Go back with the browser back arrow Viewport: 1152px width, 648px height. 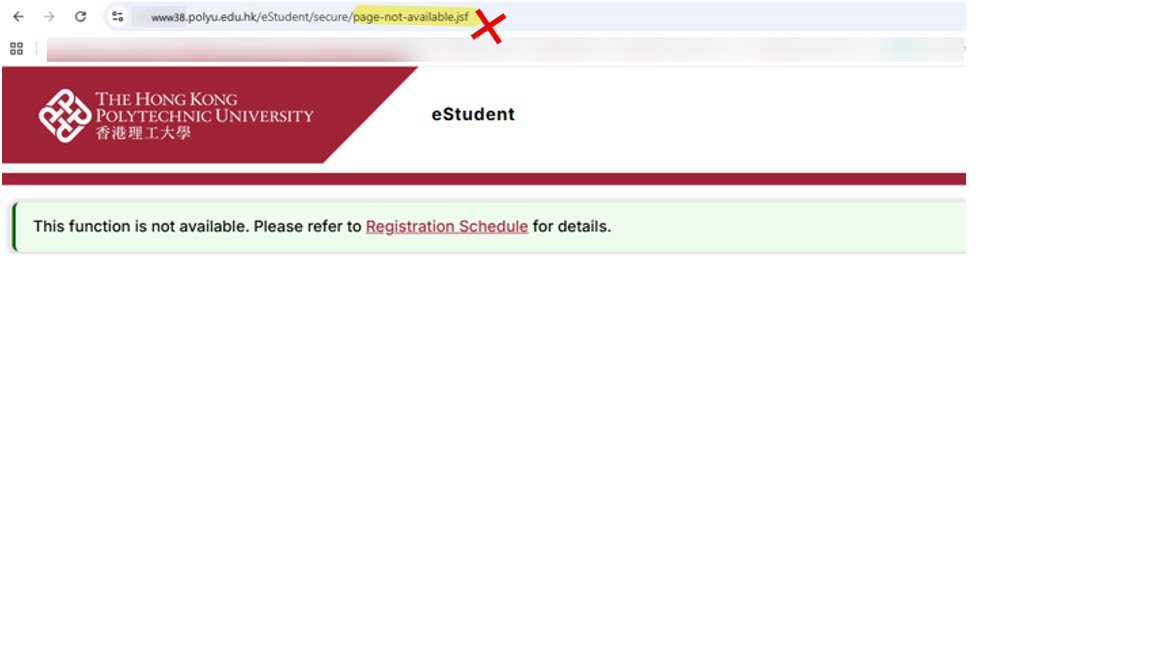tap(18, 16)
